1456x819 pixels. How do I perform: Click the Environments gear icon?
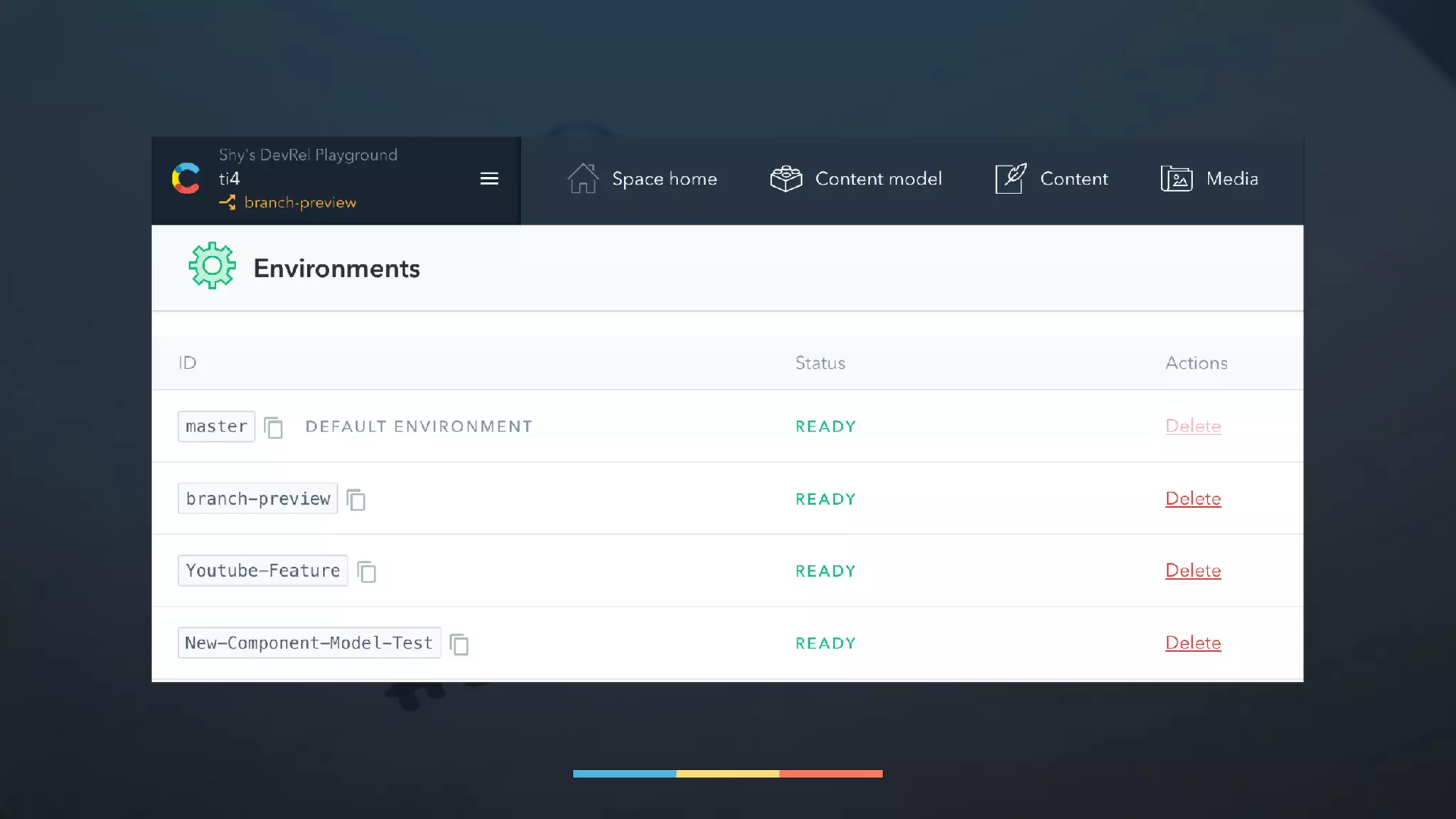point(212,266)
